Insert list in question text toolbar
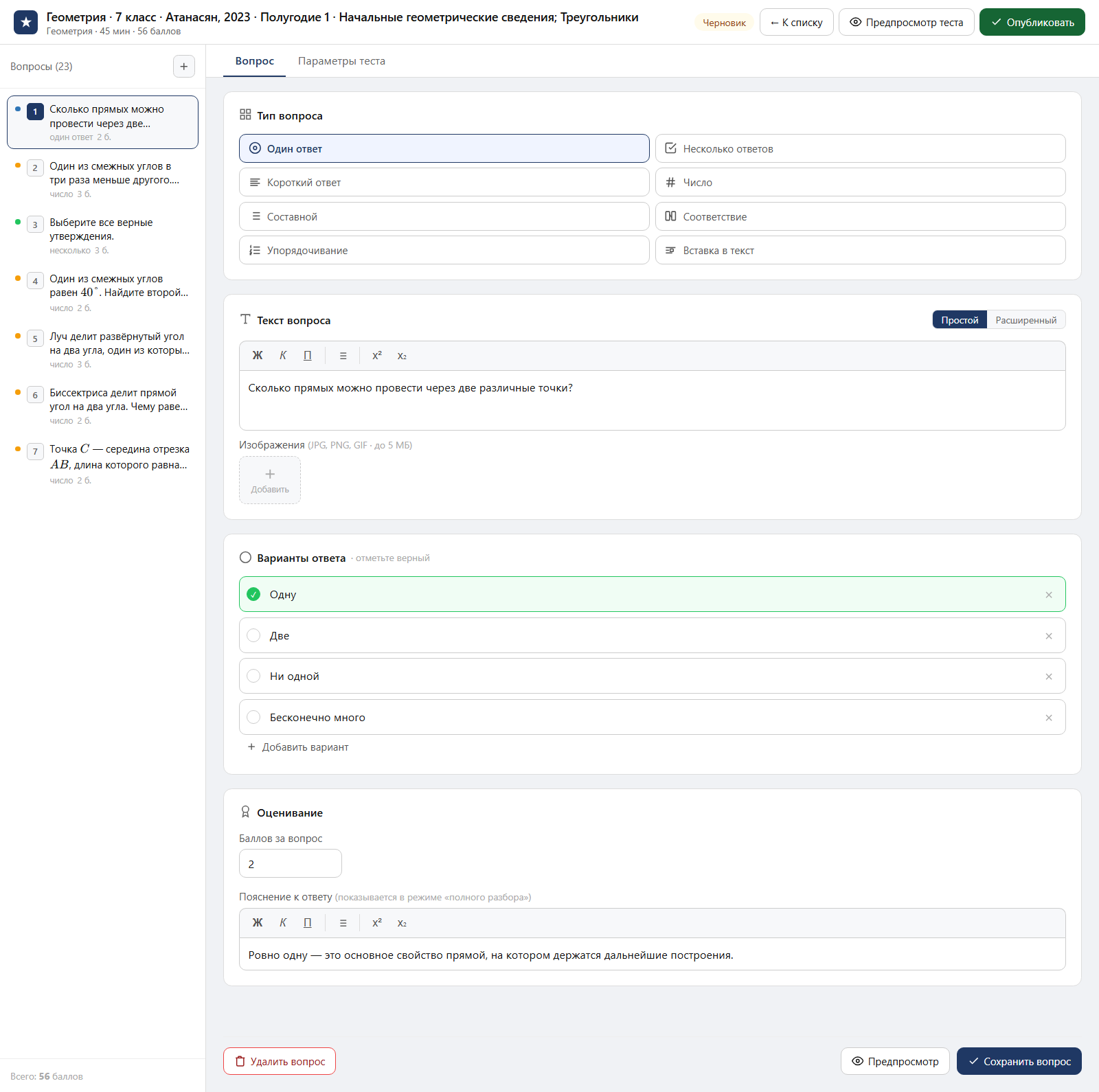 [x=343, y=356]
